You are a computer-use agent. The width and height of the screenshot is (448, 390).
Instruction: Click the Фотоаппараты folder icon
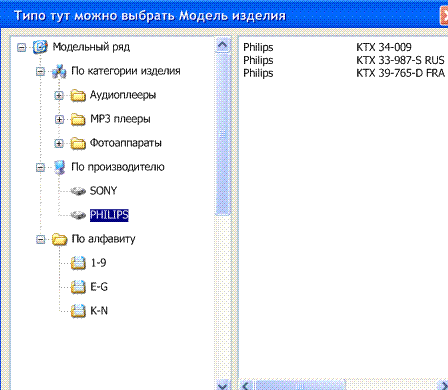point(78,143)
